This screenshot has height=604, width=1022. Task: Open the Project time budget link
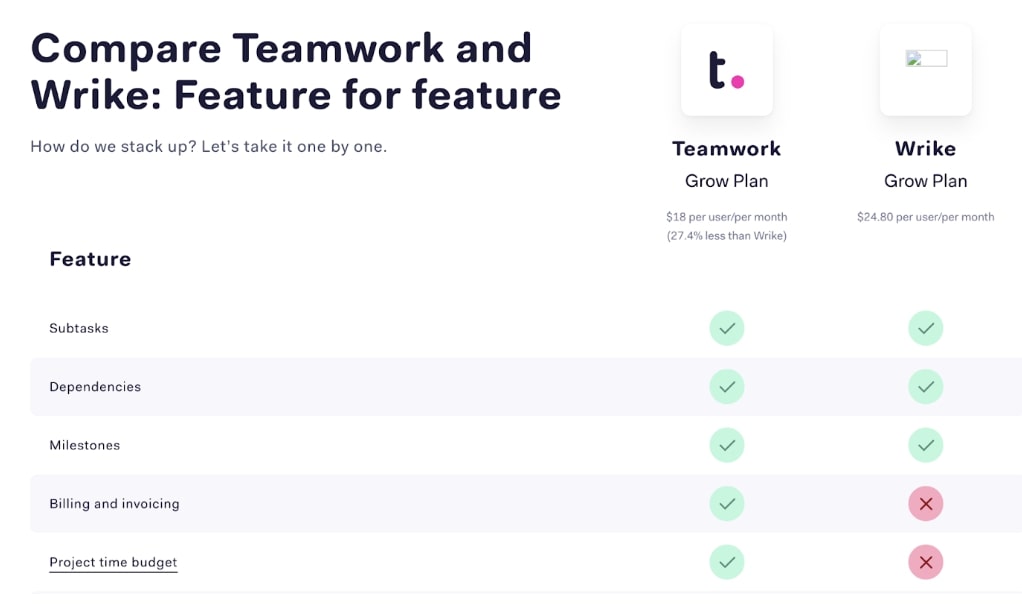(113, 563)
